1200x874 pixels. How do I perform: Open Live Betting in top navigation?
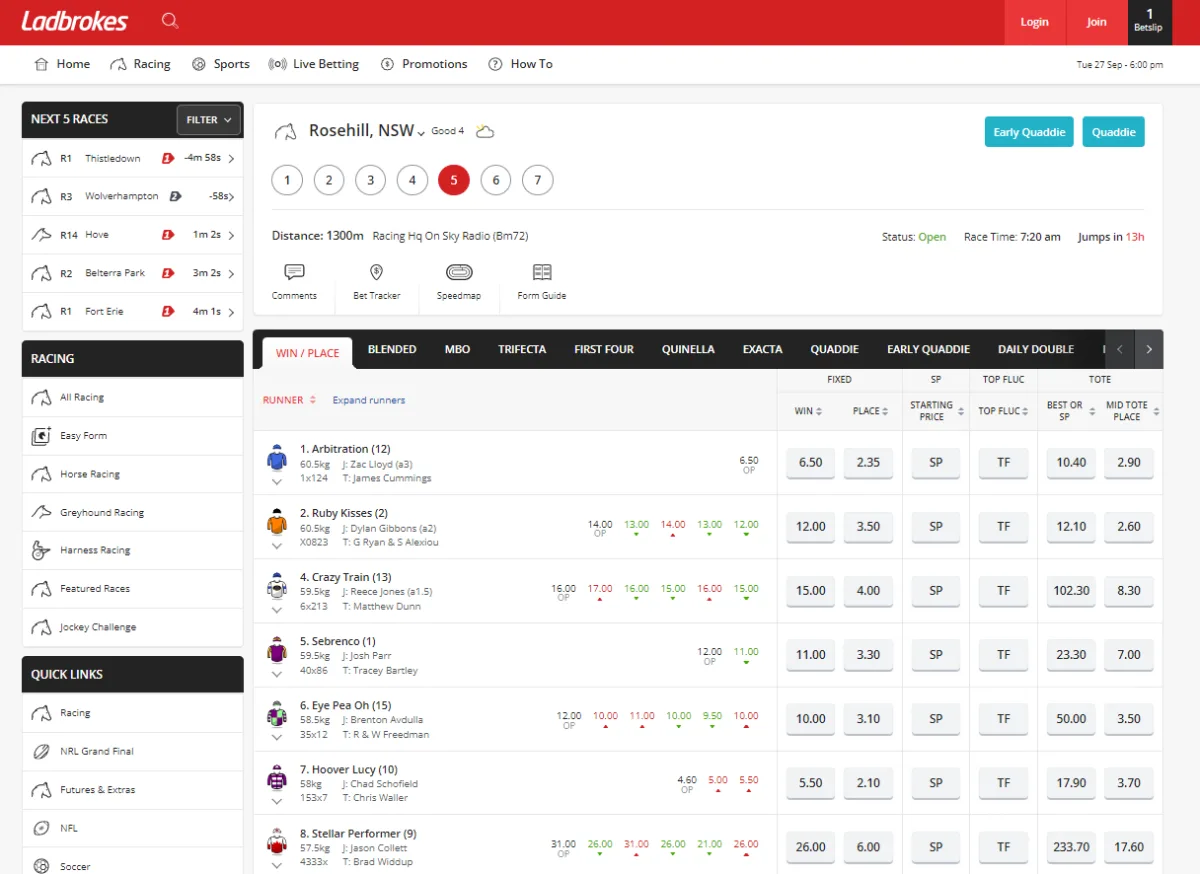tap(314, 64)
